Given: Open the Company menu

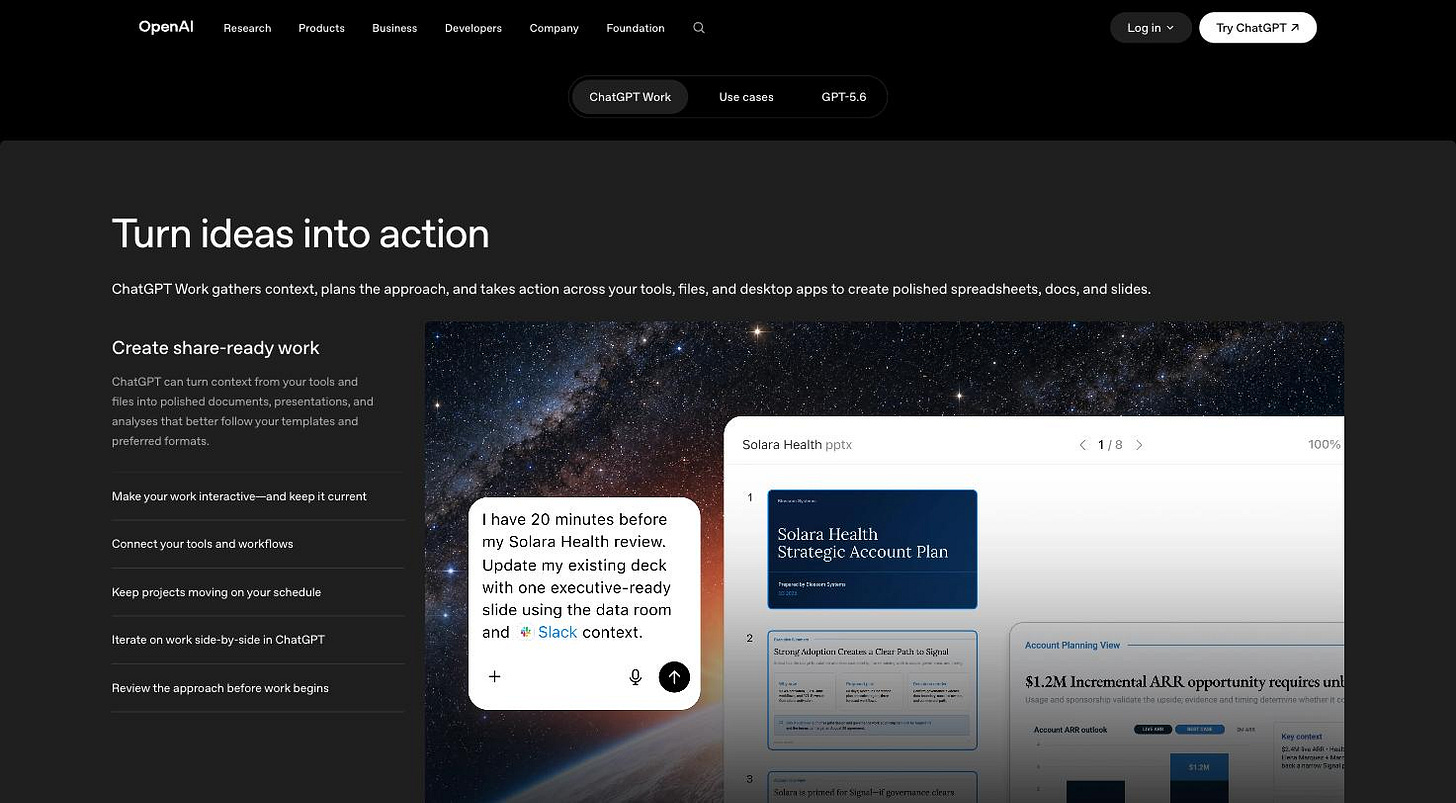Looking at the screenshot, I should click(554, 28).
